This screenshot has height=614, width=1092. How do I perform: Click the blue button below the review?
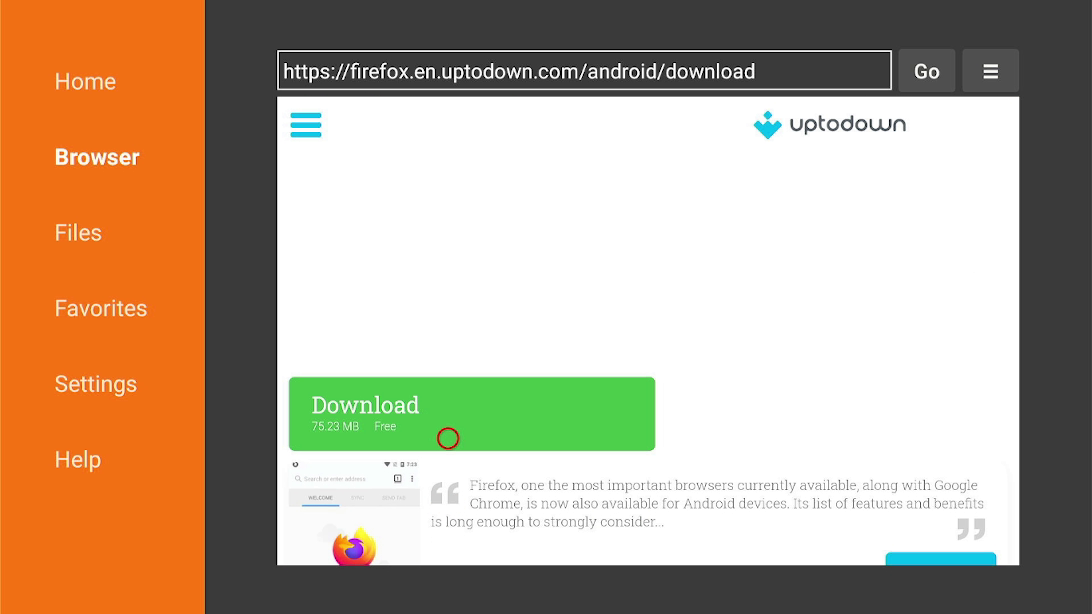point(940,558)
